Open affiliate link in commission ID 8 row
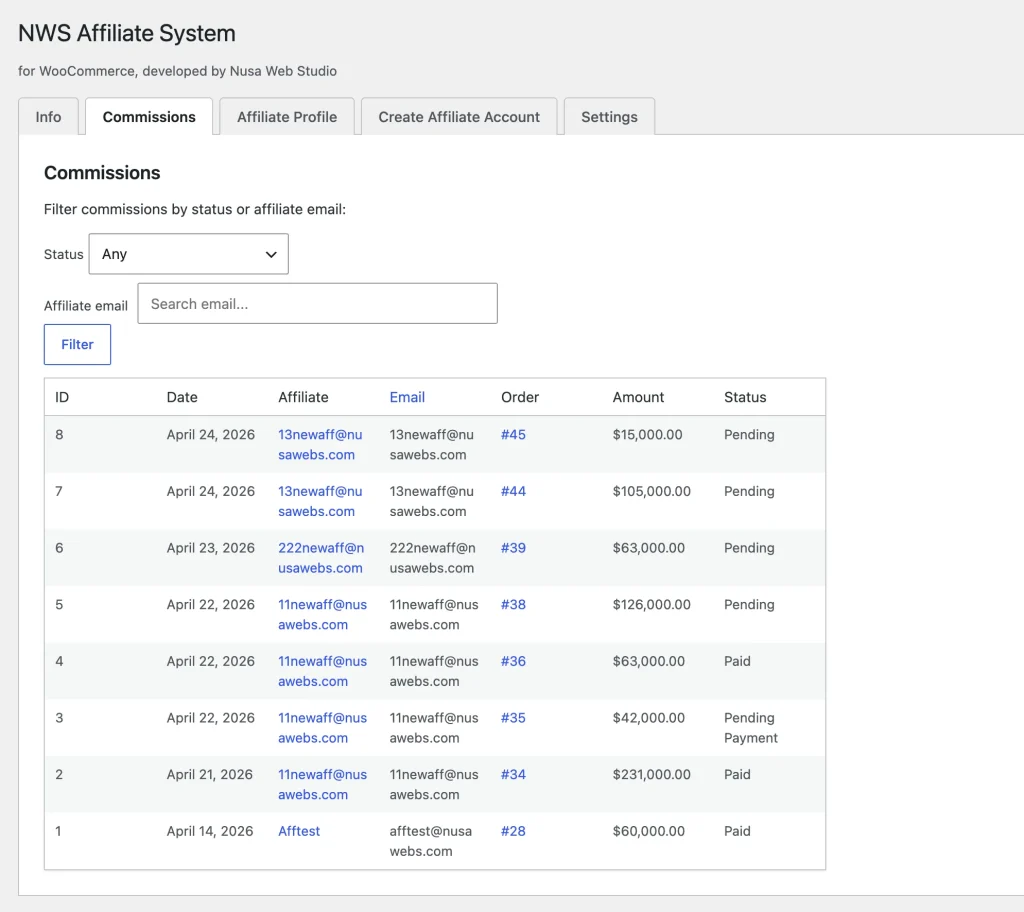Viewport: 1024px width, 912px height. coord(320,445)
